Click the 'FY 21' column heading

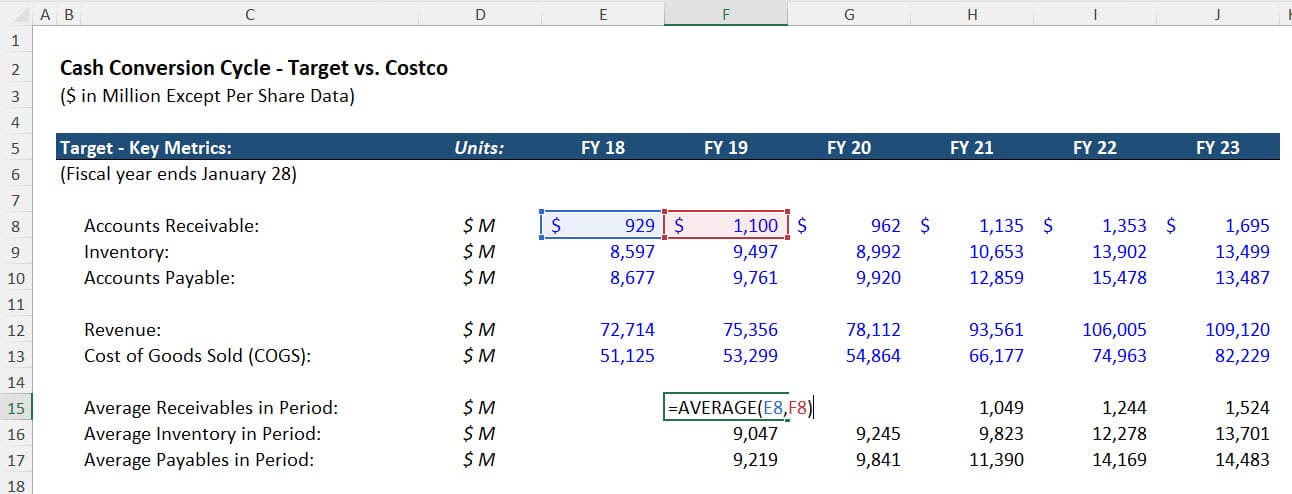coord(972,148)
